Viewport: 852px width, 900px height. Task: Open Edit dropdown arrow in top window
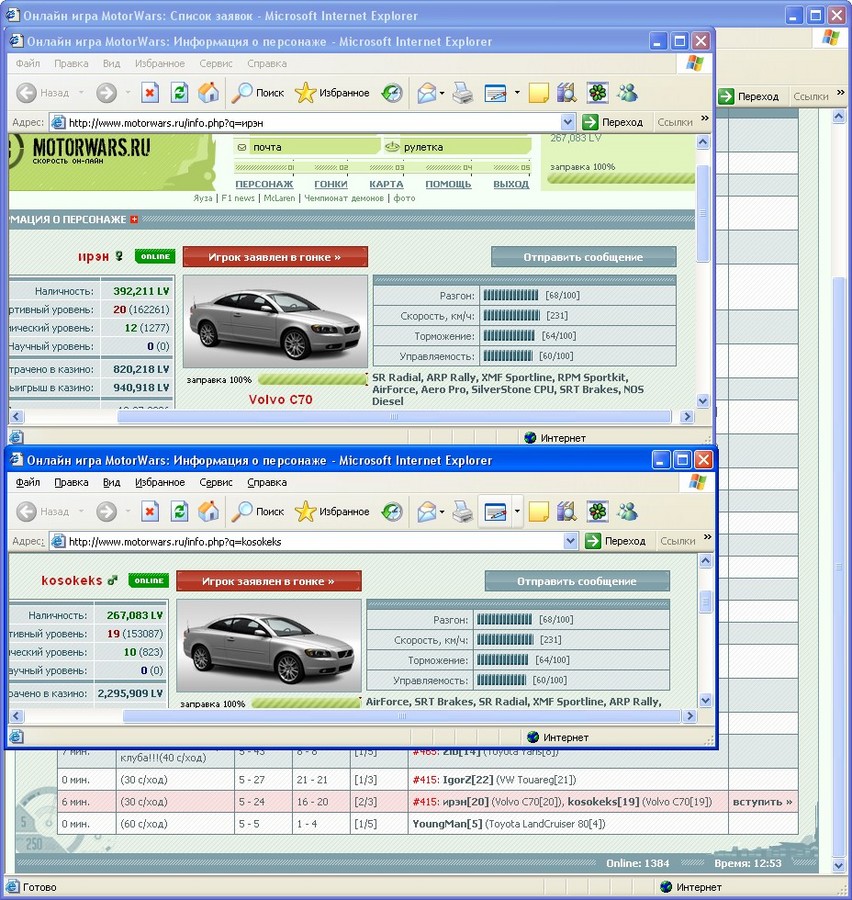(517, 92)
